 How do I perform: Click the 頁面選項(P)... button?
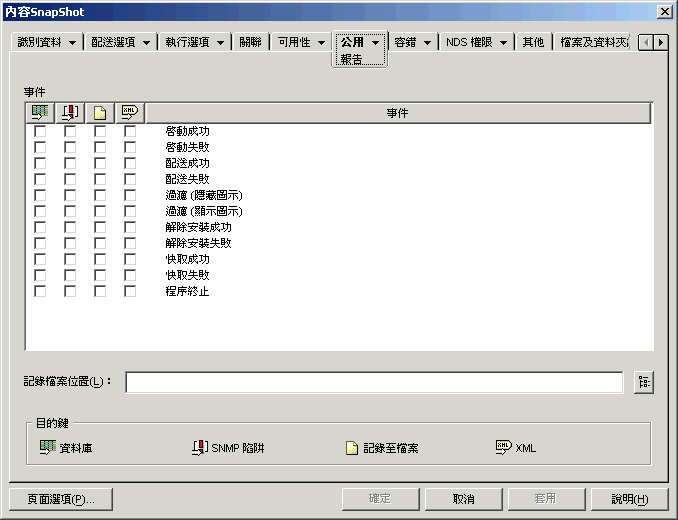(61, 499)
